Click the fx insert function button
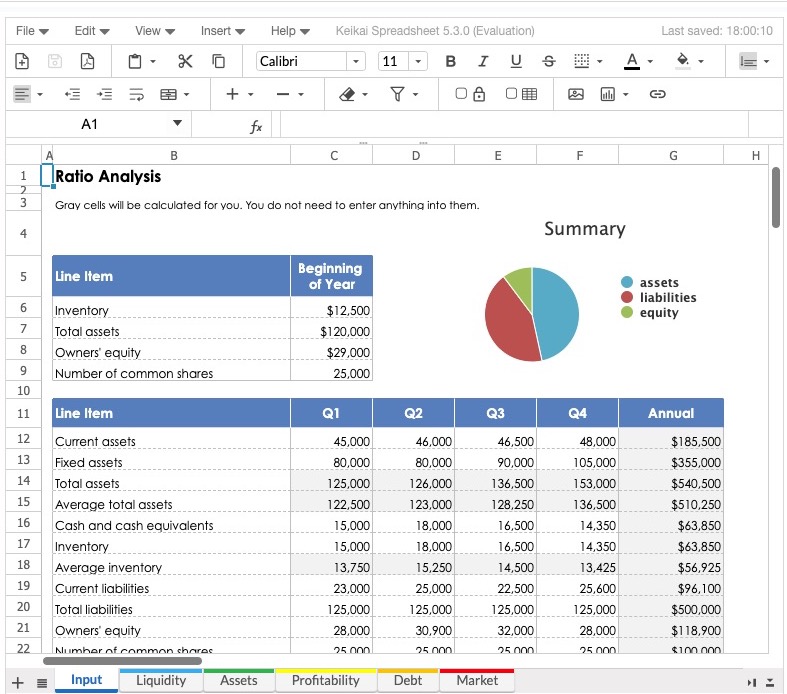The image size is (787, 694). pos(256,126)
